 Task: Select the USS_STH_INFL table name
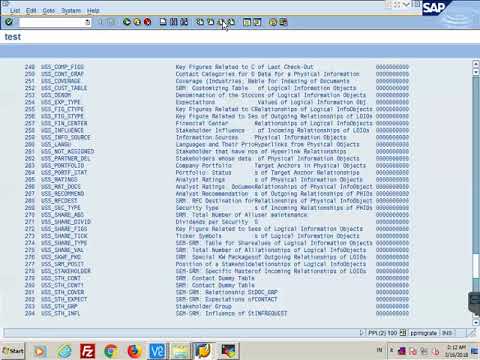pyautogui.click(x=61, y=313)
